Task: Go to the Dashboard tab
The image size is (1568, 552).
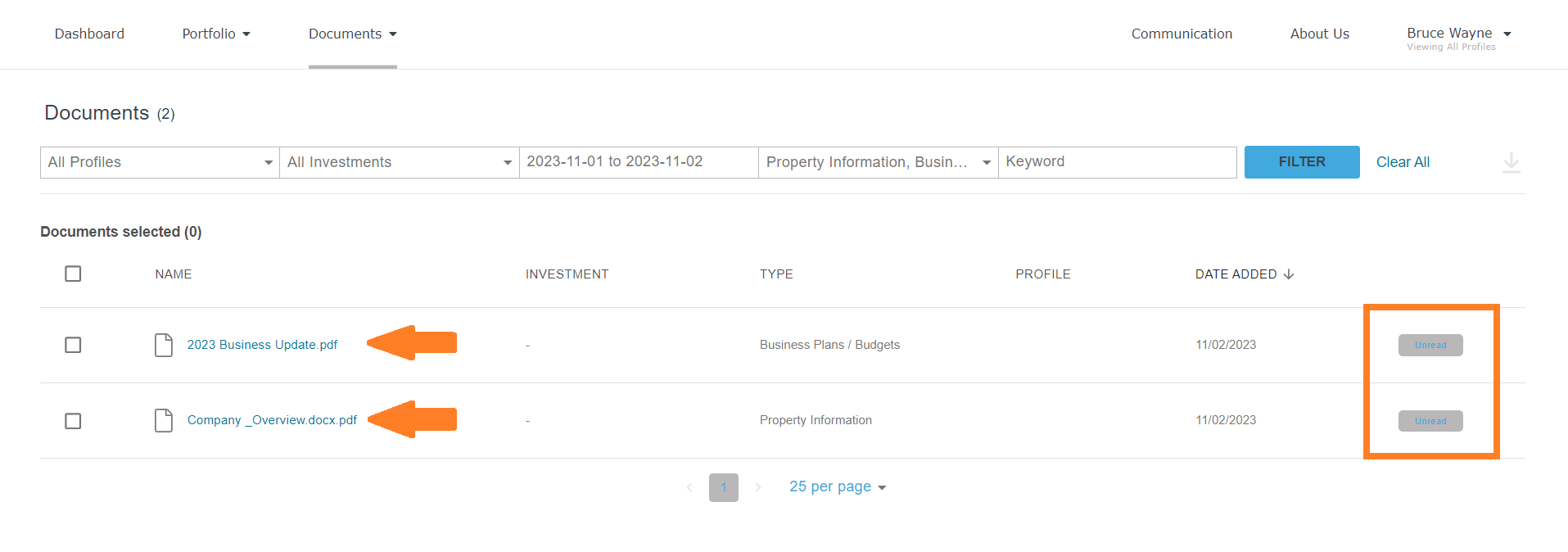Action: [x=89, y=34]
